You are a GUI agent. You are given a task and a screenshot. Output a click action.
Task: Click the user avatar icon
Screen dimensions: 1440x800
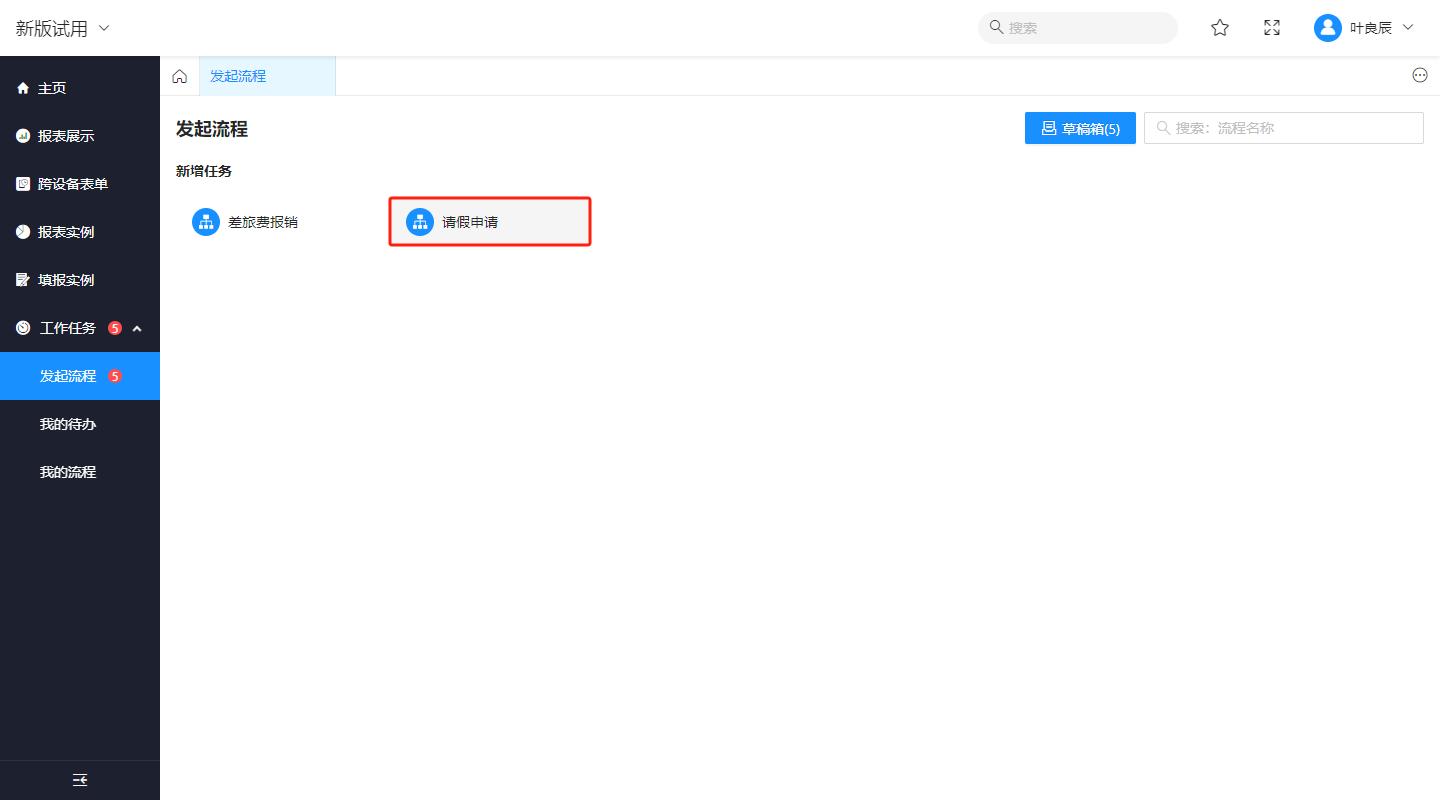point(1327,28)
